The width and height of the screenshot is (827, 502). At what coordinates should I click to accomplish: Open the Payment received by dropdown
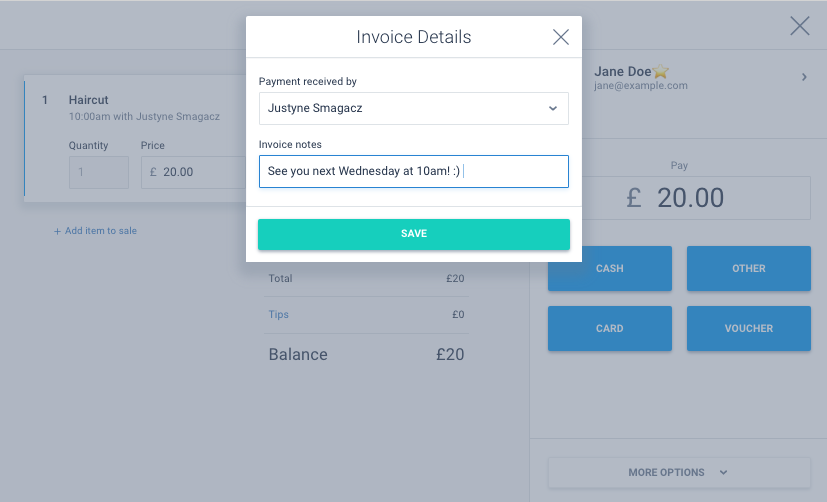coord(413,108)
